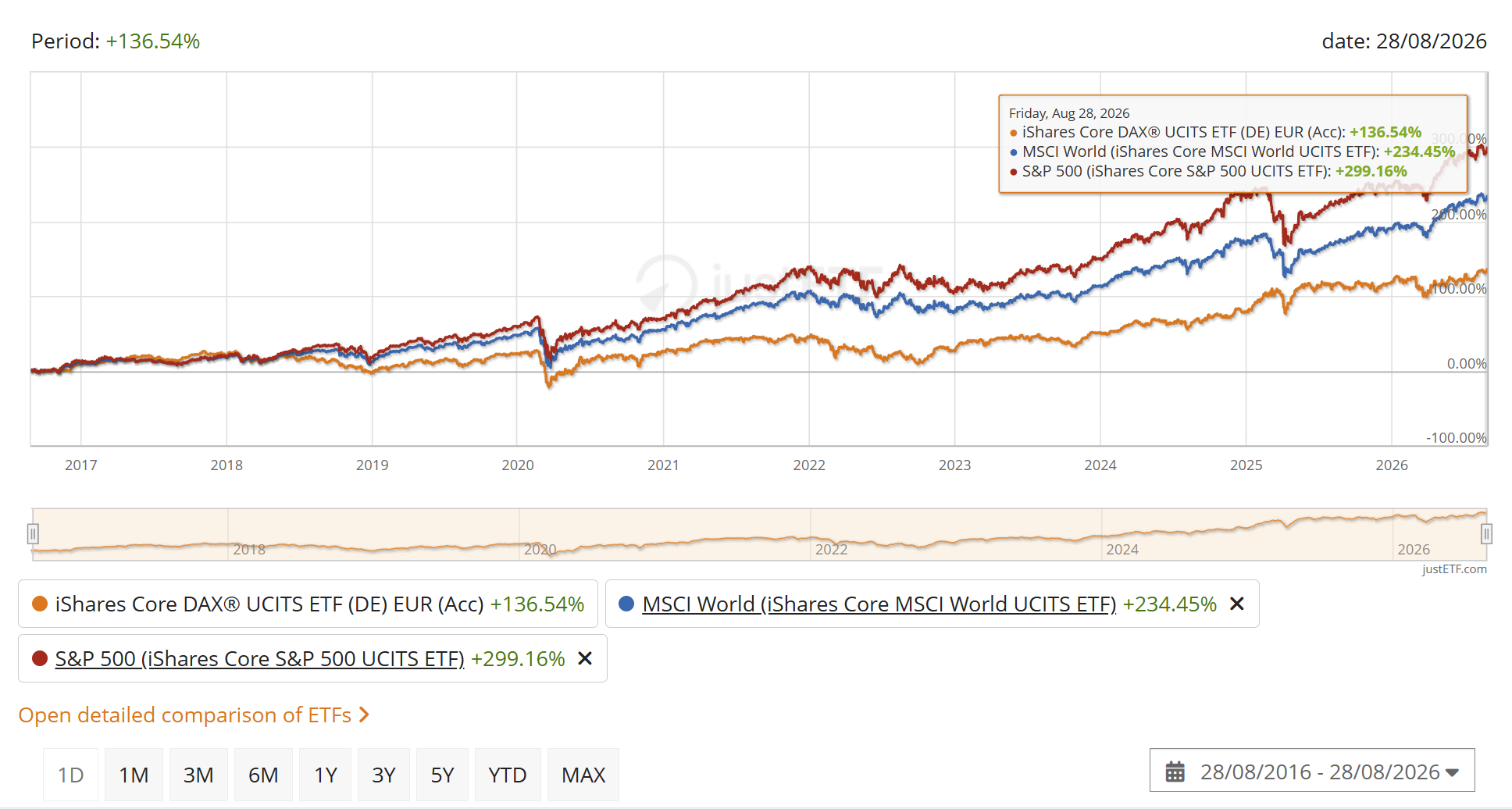The height and width of the screenshot is (809, 1512).
Task: Click the calendar icon in date range
Action: coord(1175,772)
